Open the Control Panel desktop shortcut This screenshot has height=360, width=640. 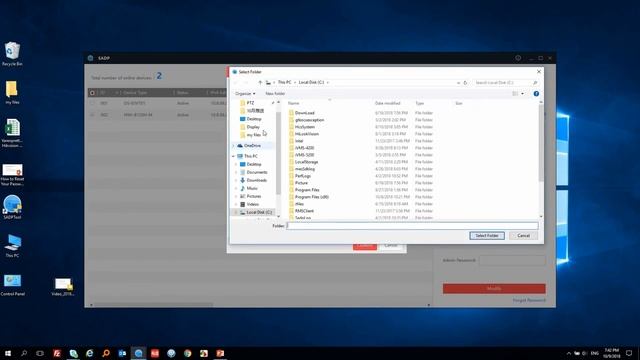(x=12, y=285)
